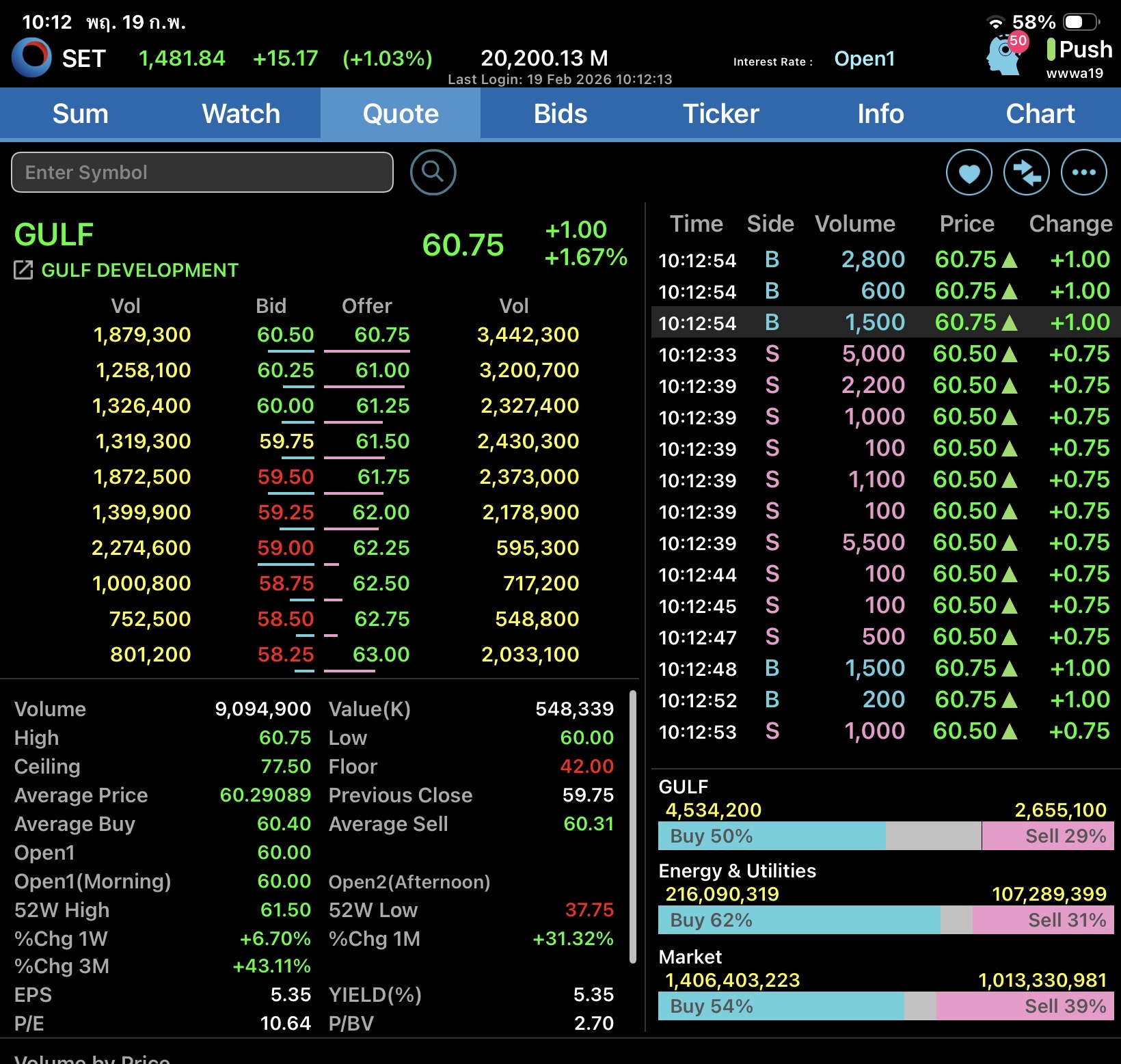
Task: Tap the 52W Low value 37.75
Action: tap(589, 910)
